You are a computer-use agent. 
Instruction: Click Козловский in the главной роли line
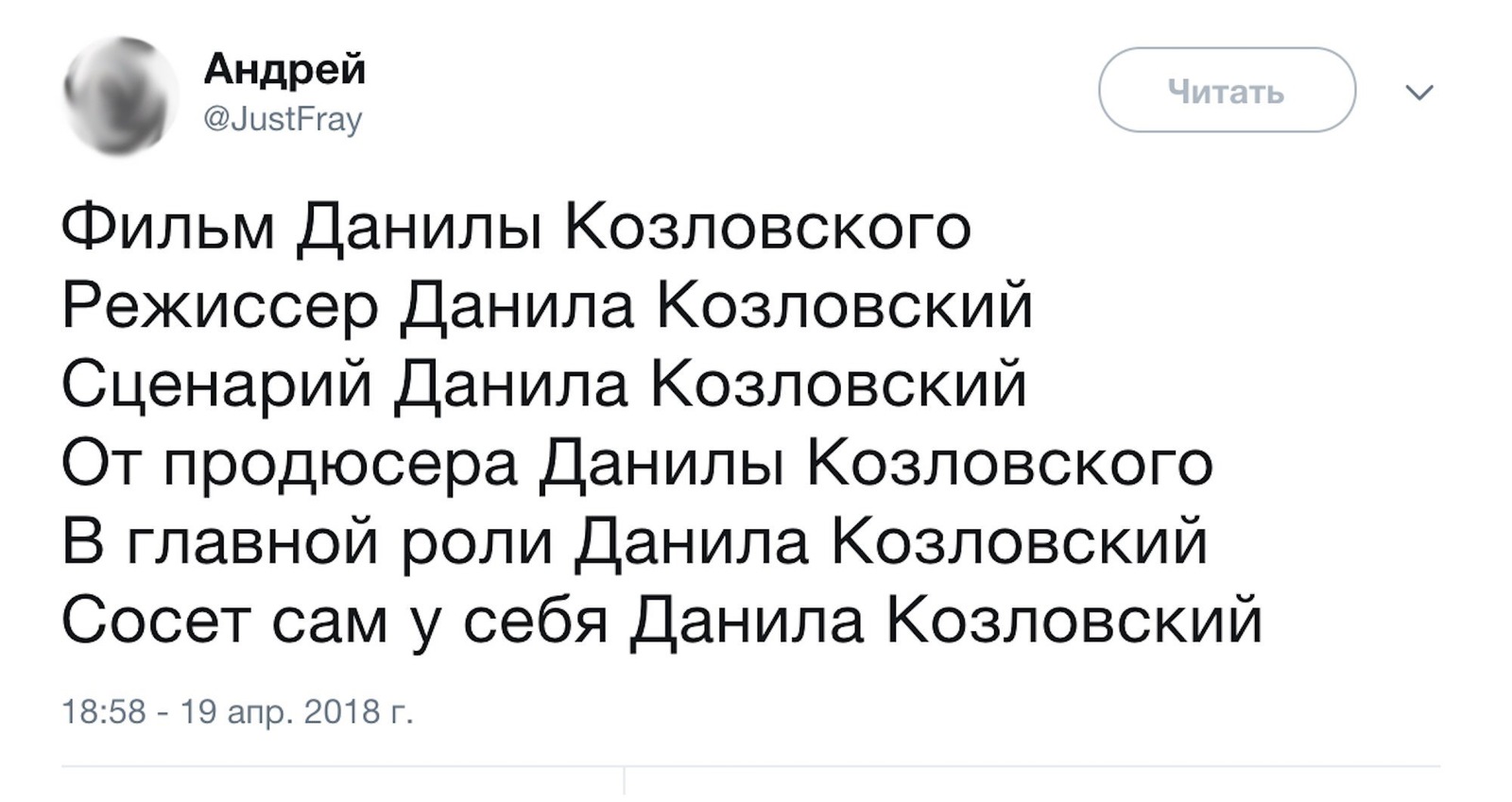pos(1021,543)
